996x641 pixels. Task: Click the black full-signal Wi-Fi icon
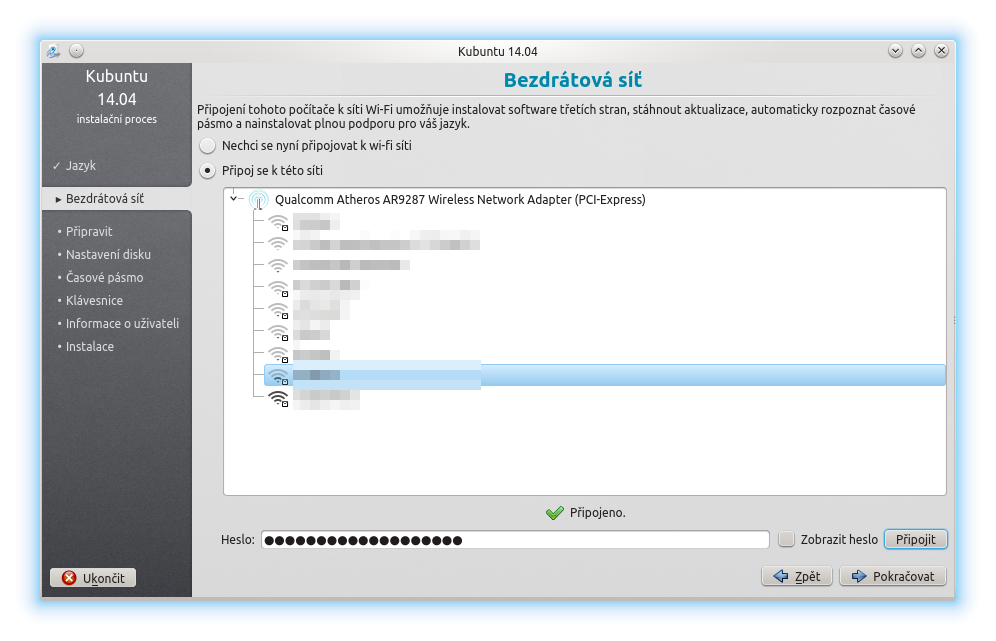coord(278,398)
